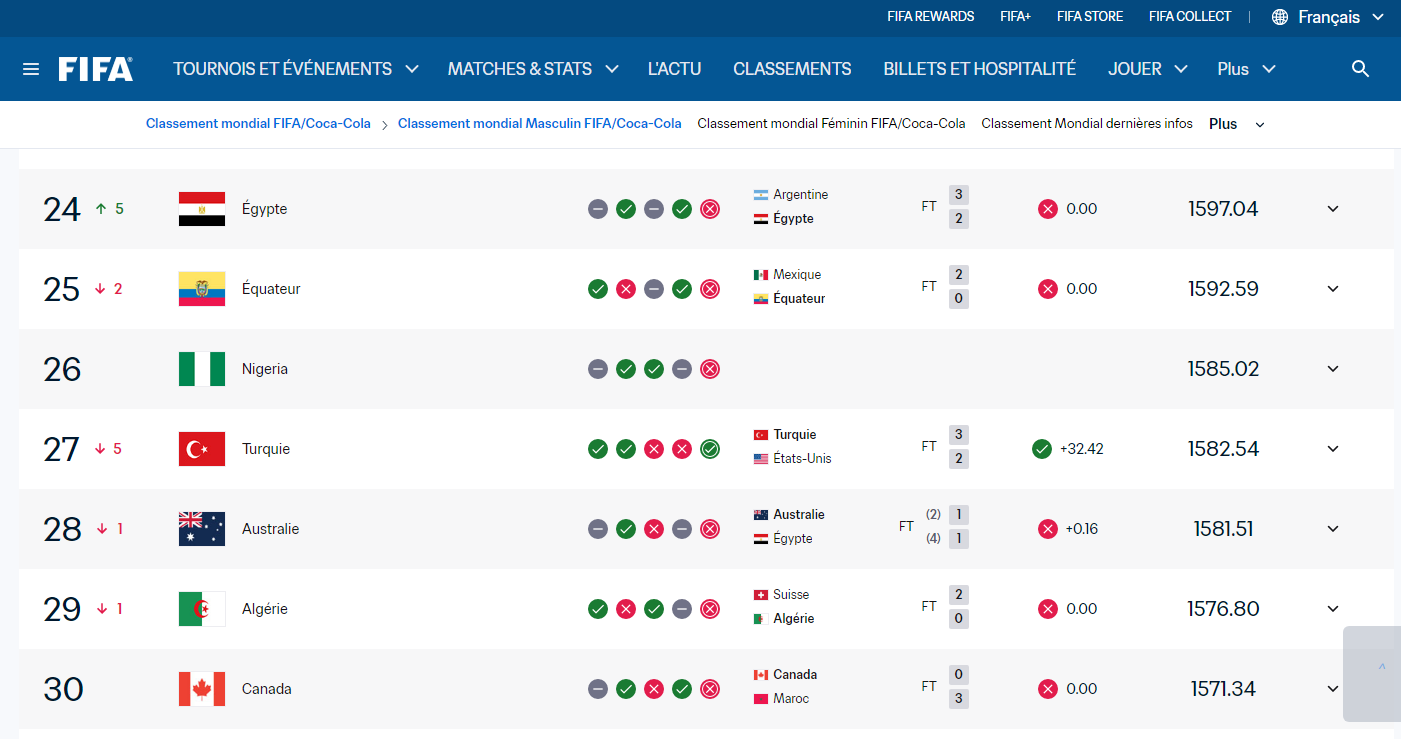The width and height of the screenshot is (1401, 739).
Task: Expand the Canada row chevron
Action: (1333, 689)
